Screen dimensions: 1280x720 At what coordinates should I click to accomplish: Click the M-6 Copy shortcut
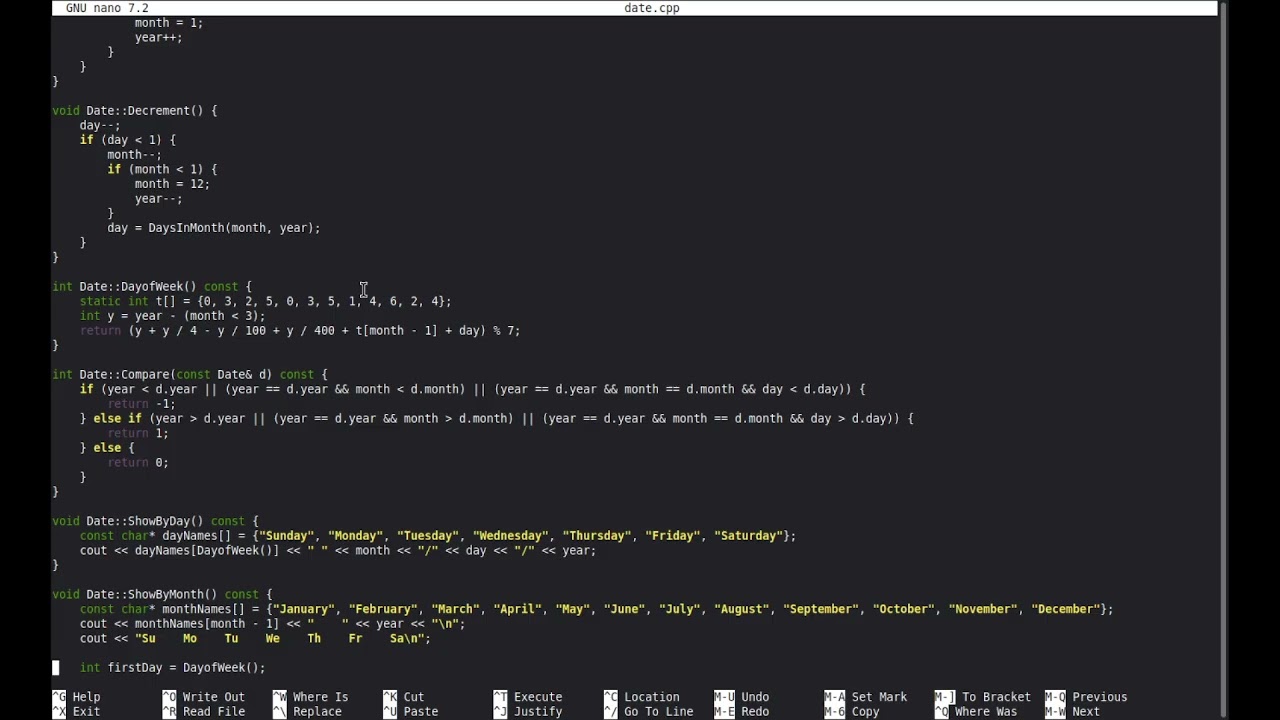[852, 712]
